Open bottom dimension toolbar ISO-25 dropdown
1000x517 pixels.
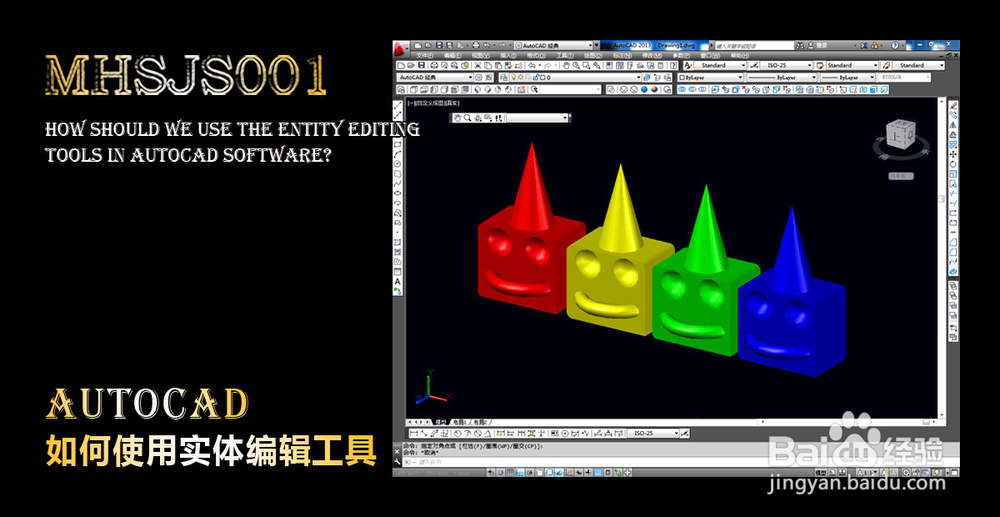[x=654, y=433]
